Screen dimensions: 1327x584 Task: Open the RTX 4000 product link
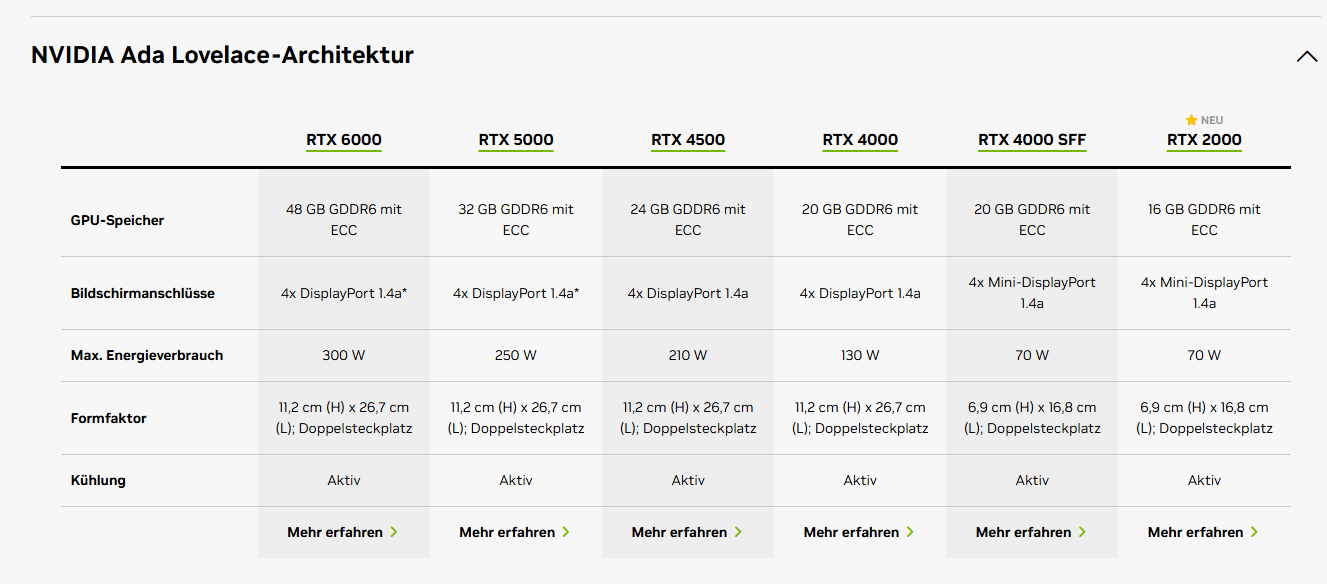[860, 140]
